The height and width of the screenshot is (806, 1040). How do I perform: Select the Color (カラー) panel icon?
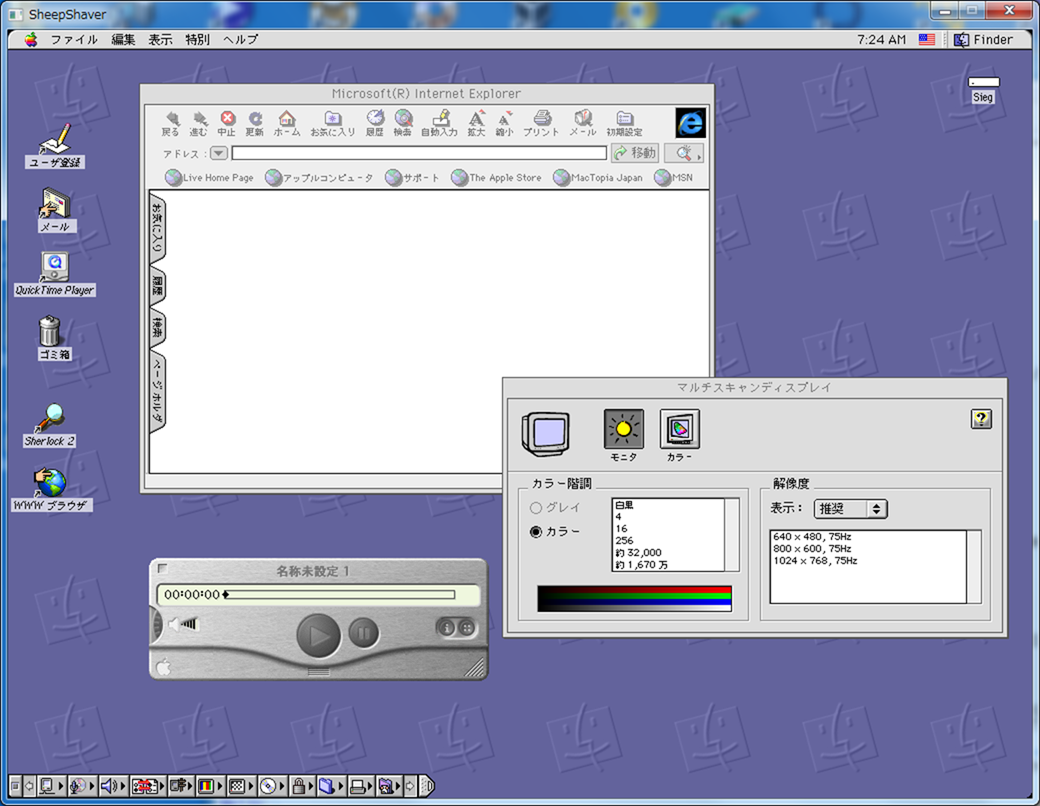point(680,431)
